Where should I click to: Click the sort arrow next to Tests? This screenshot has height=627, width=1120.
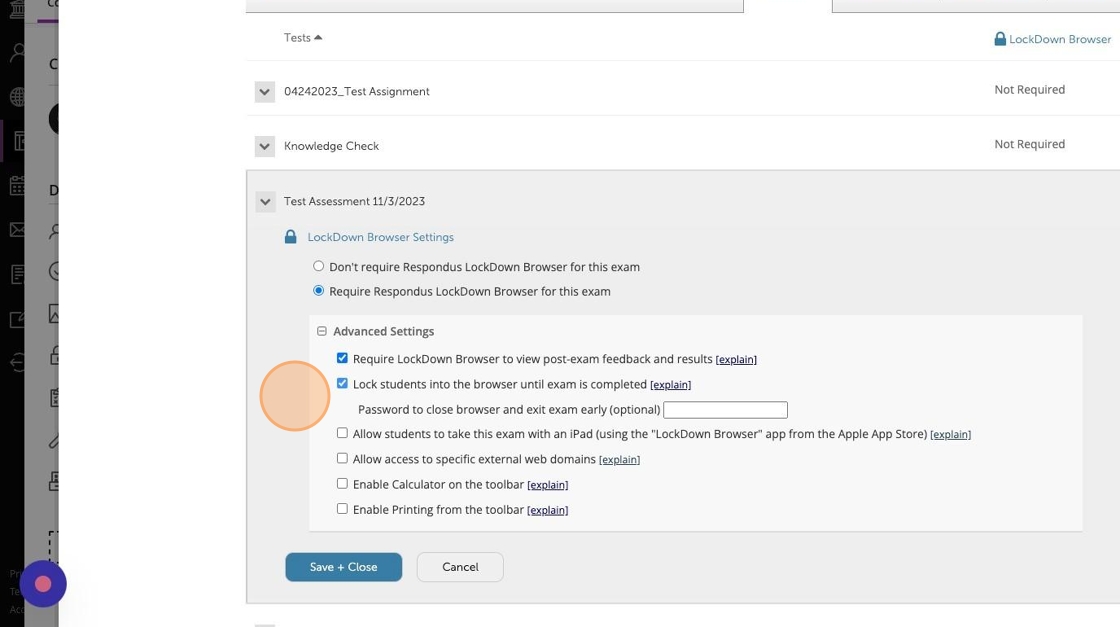pyautogui.click(x=318, y=38)
